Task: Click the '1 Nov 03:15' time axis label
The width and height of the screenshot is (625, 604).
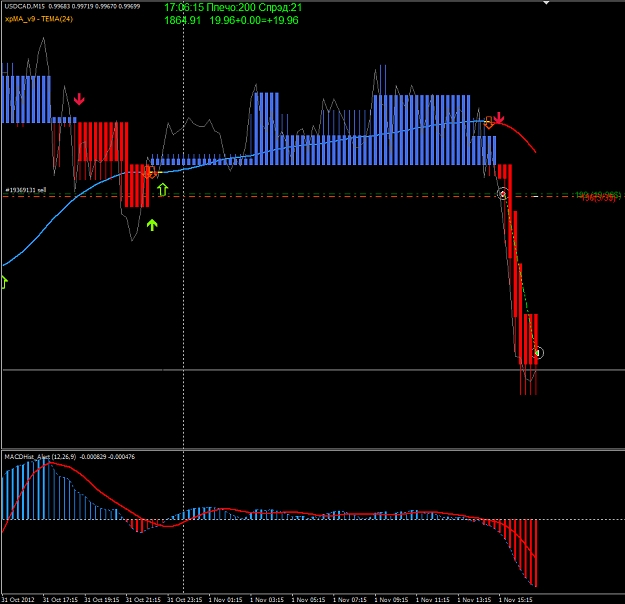Action: (x=267, y=600)
